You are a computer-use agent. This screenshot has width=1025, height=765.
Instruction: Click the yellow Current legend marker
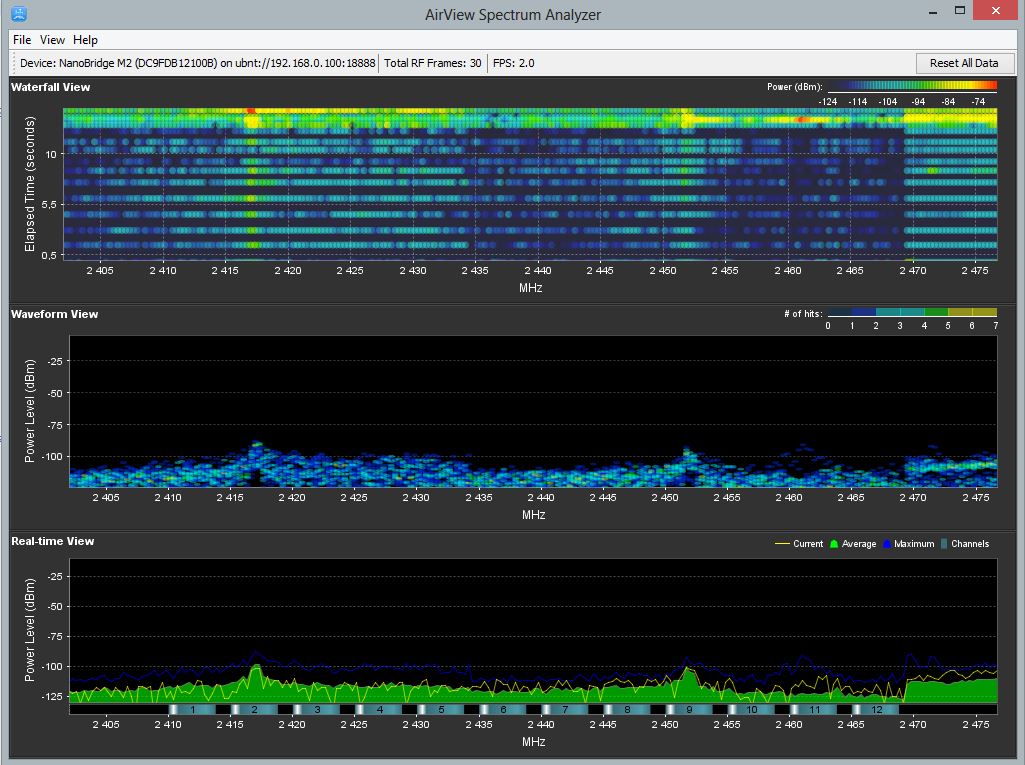[783, 544]
